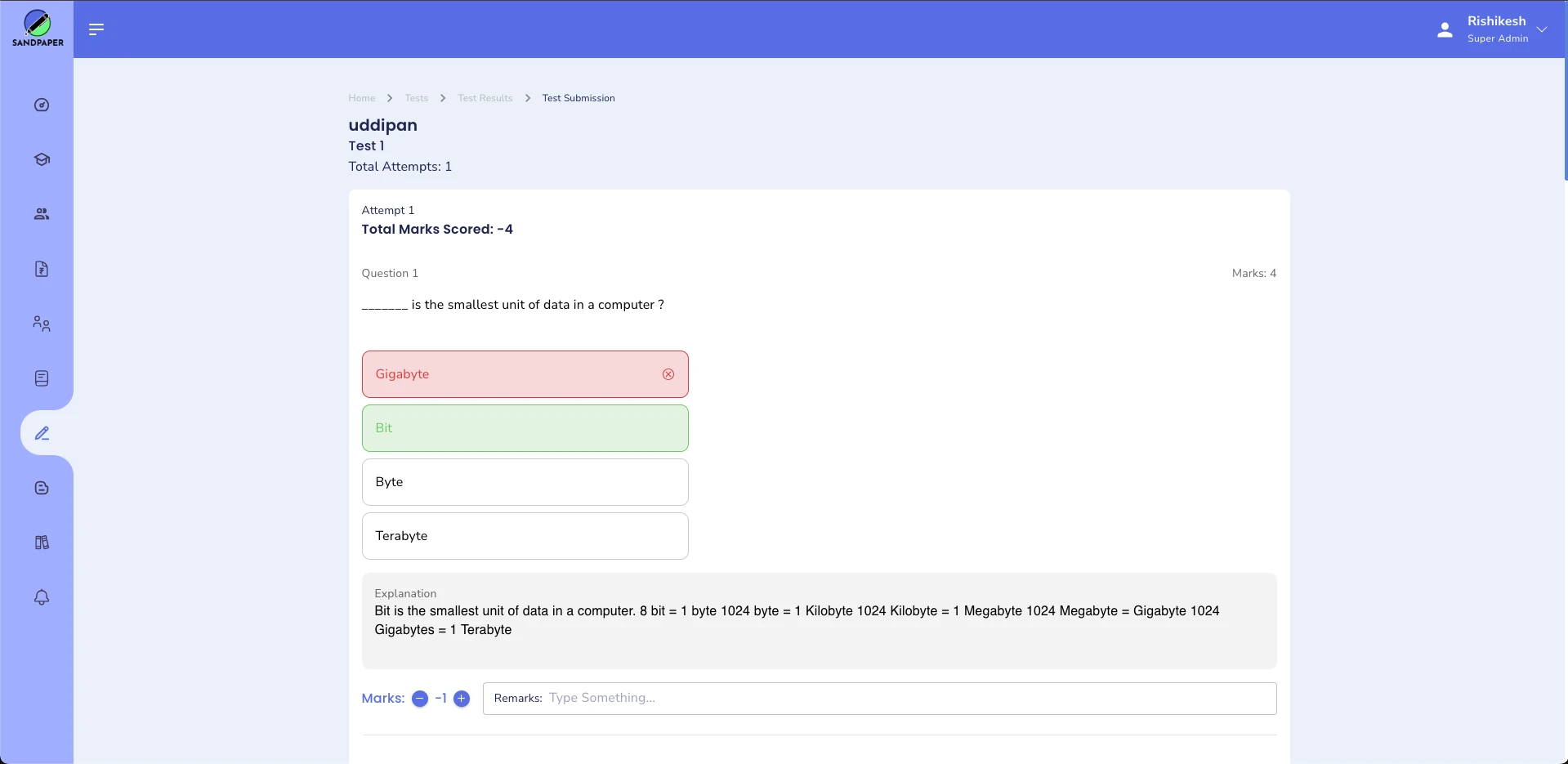Click the Remarks input field
Viewport: 1568px width, 764px height.
pyautogui.click(x=907, y=698)
